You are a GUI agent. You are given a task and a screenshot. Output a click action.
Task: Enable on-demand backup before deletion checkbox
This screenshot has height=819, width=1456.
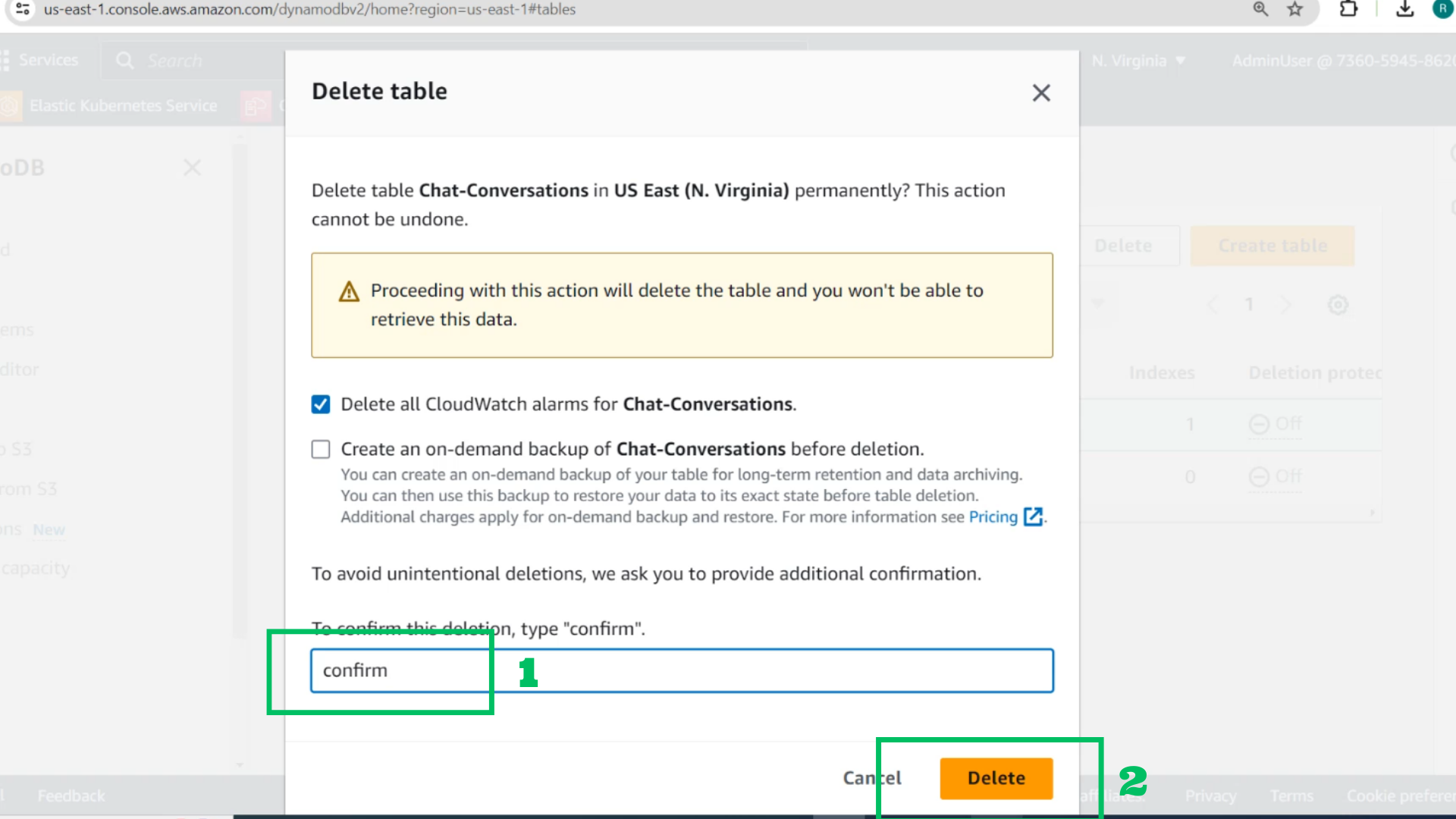coord(321,450)
